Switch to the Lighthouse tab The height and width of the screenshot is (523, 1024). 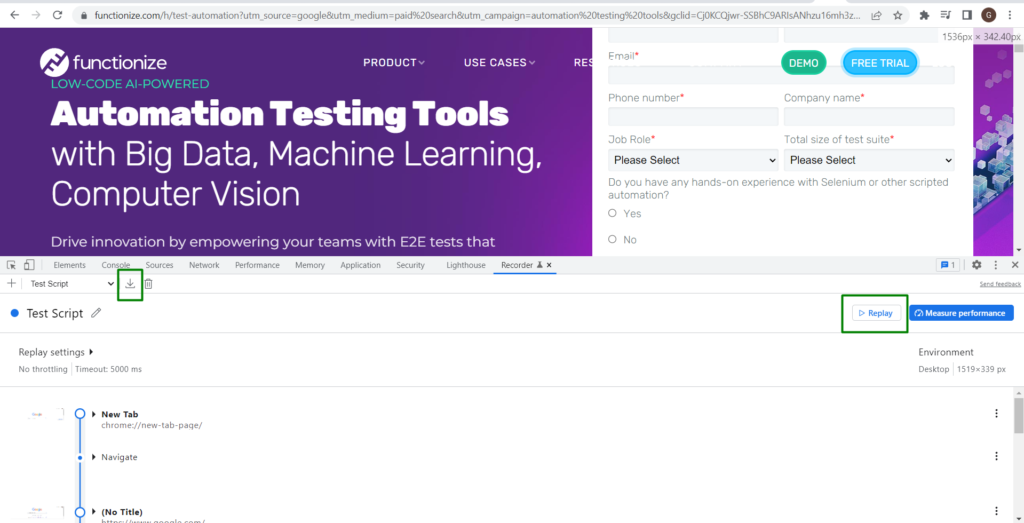[466, 265]
